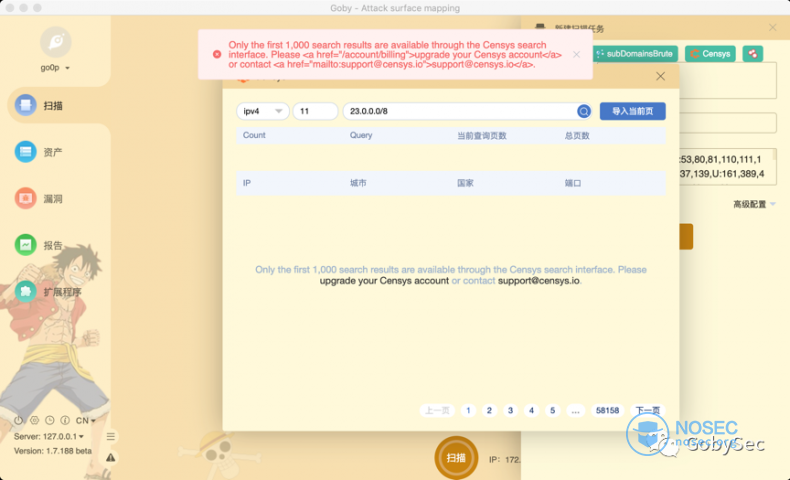Close the new scan task panel

coord(772,28)
